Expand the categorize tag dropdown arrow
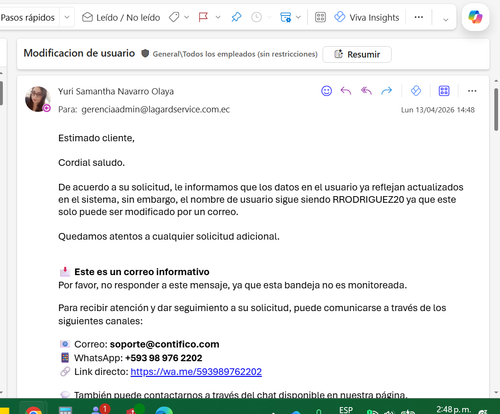This screenshot has height=414, width=500. point(186,17)
